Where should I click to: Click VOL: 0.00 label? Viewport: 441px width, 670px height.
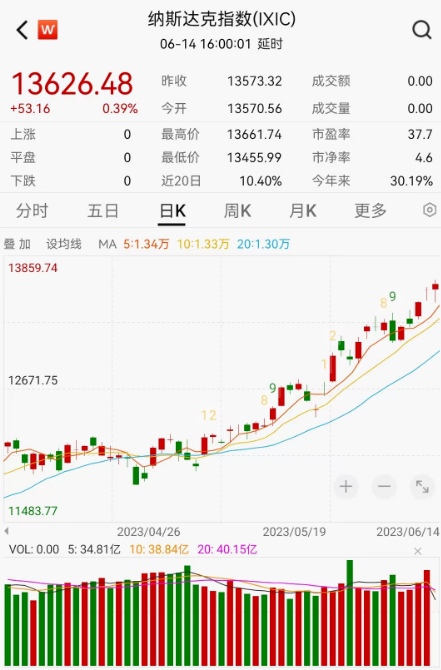(34, 549)
